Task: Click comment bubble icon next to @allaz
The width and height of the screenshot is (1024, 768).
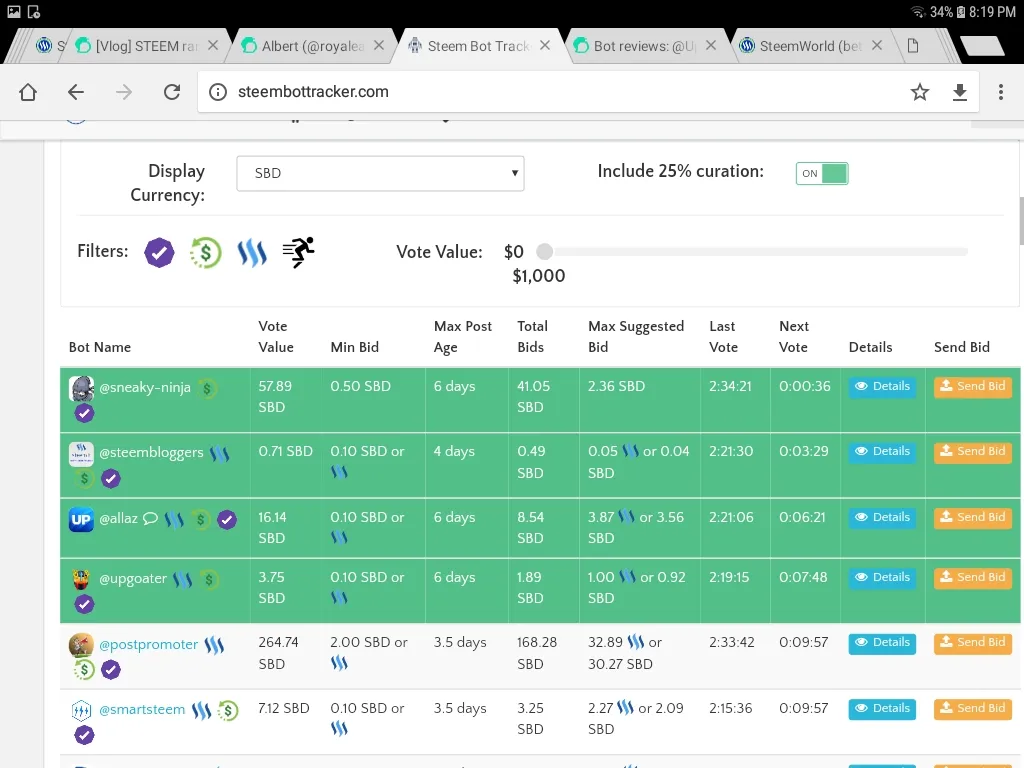Action: coord(150,519)
